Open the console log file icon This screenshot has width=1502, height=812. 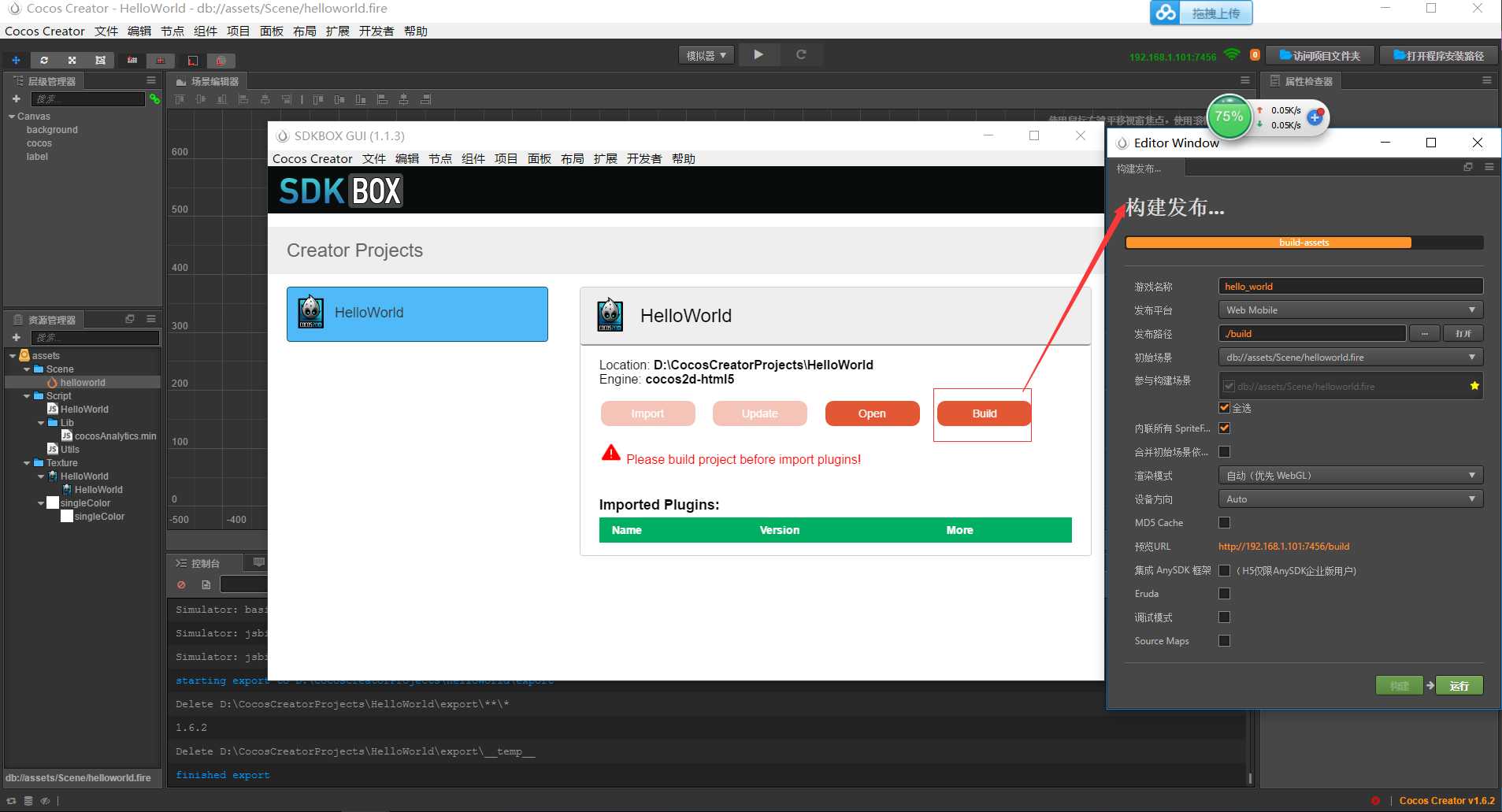point(206,584)
